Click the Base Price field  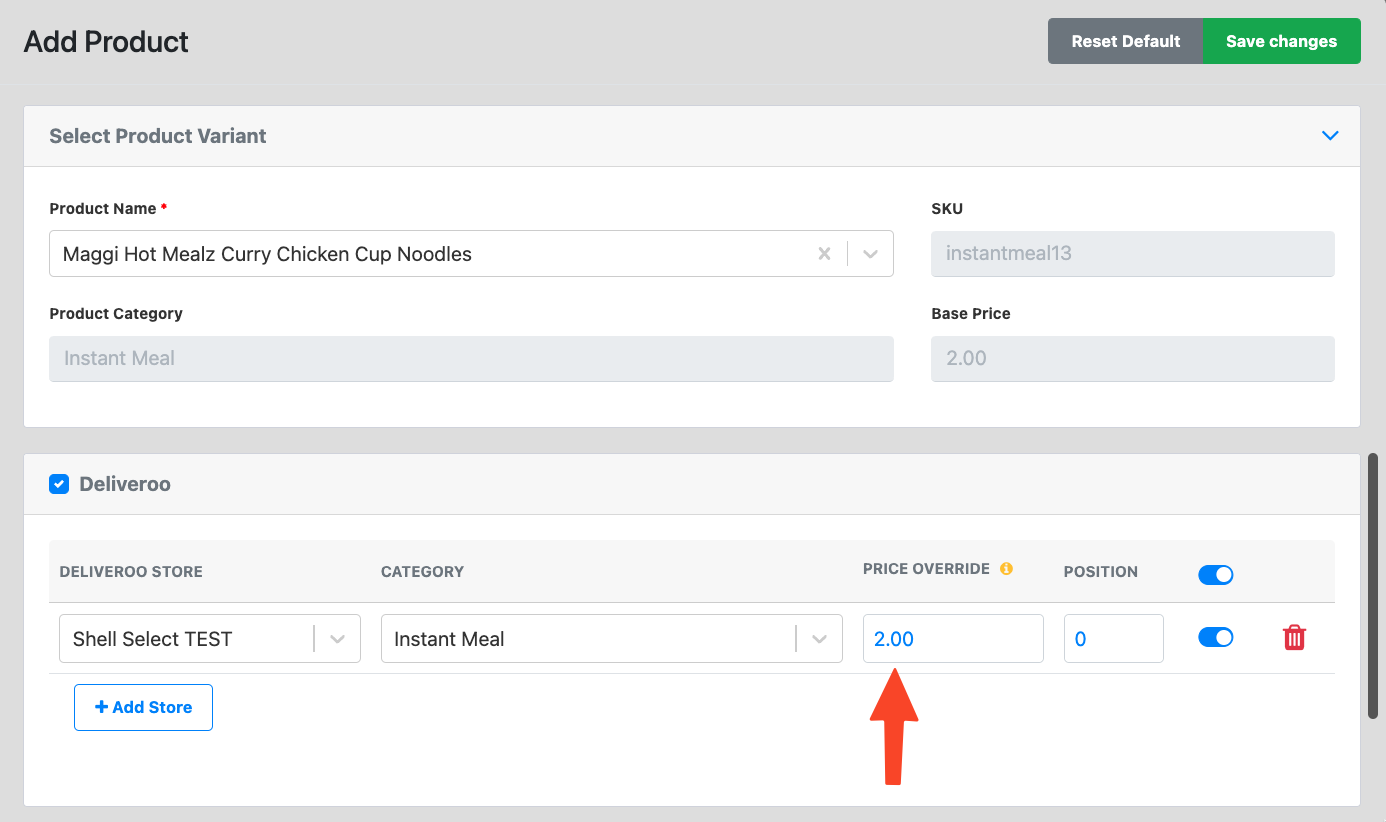(1132, 358)
